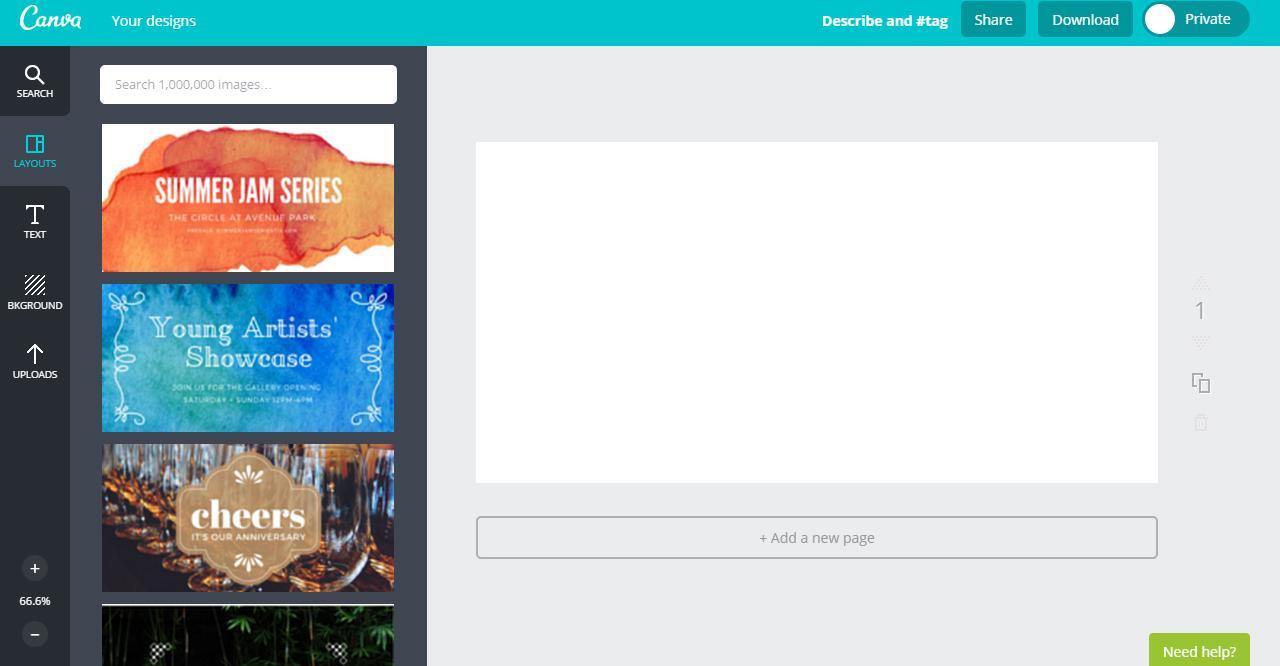Open the Need help? button
This screenshot has height=666, width=1280.
(1199, 650)
